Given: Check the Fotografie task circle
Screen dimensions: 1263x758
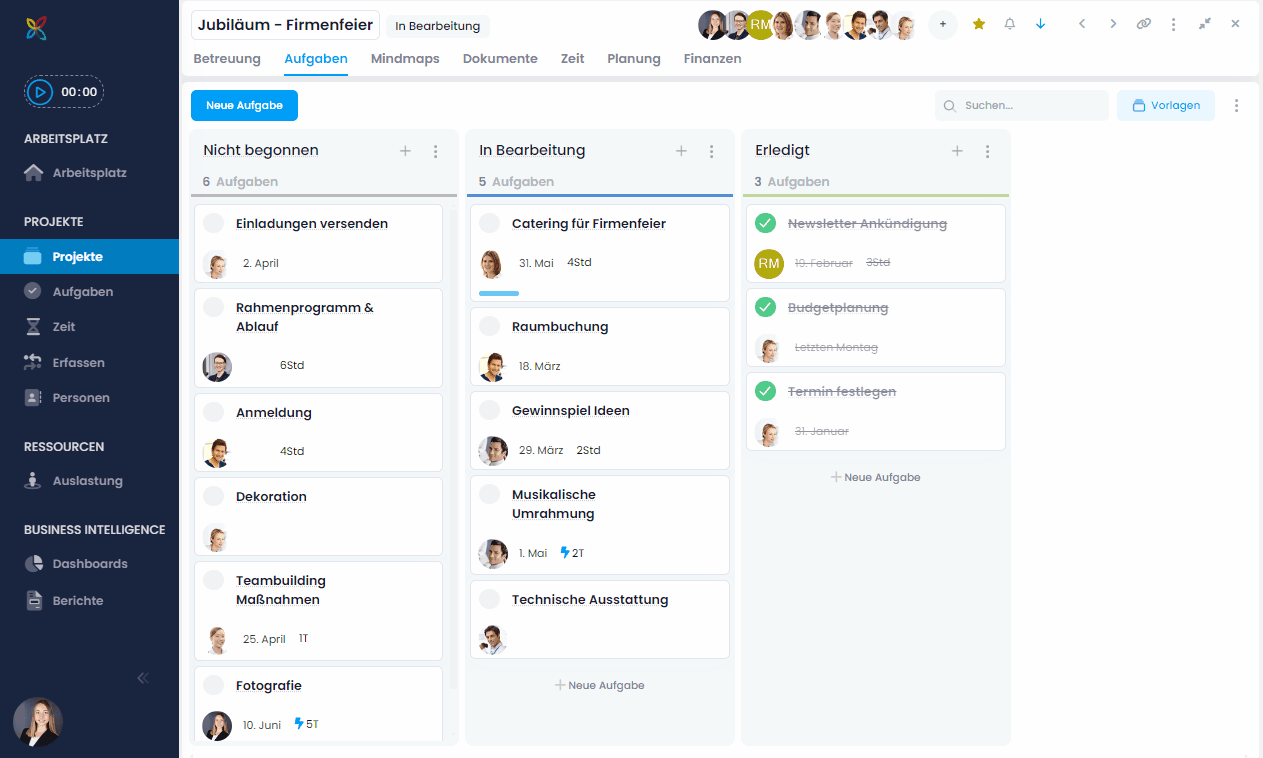Looking at the screenshot, I should [214, 685].
